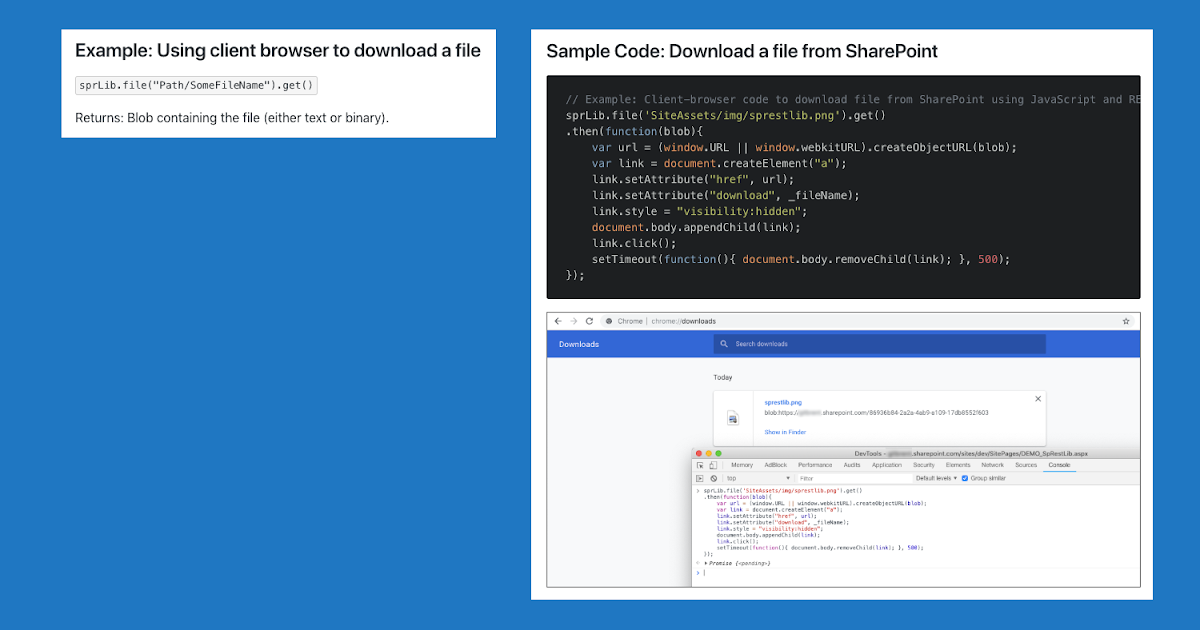Click DevTools window title text
This screenshot has width=1200, height=630.
(x=970, y=453)
